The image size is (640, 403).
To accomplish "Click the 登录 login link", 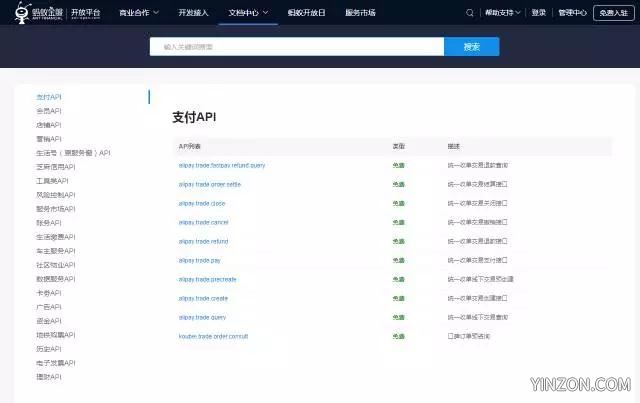I will (x=539, y=13).
